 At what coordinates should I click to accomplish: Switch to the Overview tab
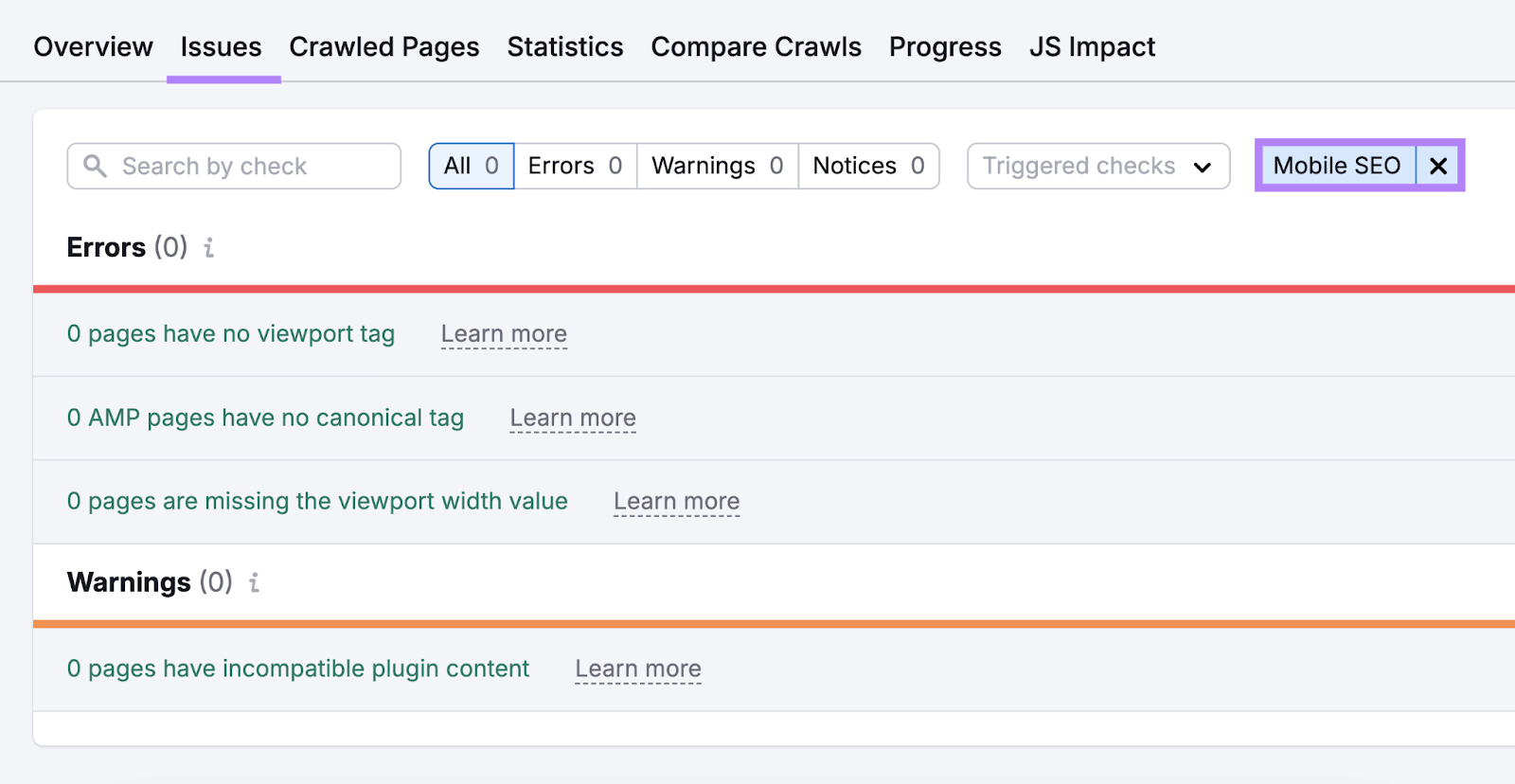tap(93, 46)
